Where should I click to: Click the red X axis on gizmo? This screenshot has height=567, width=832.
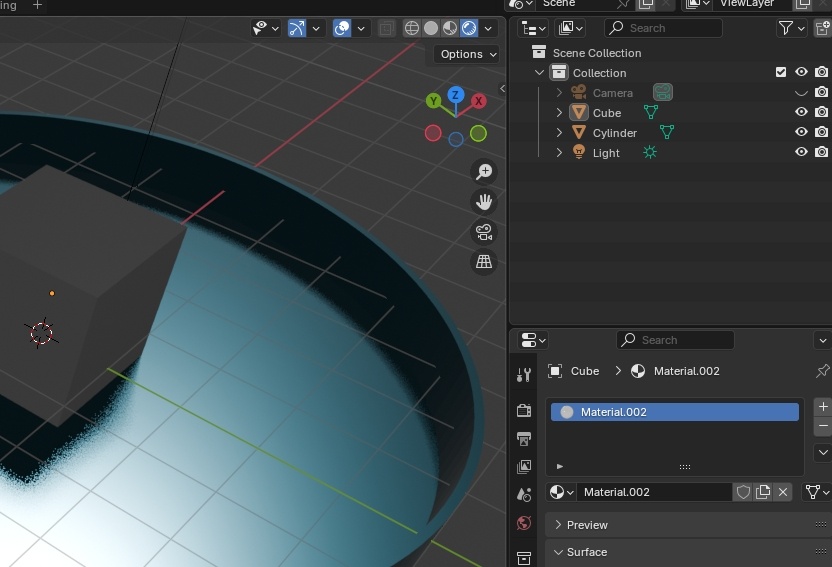[x=479, y=101]
